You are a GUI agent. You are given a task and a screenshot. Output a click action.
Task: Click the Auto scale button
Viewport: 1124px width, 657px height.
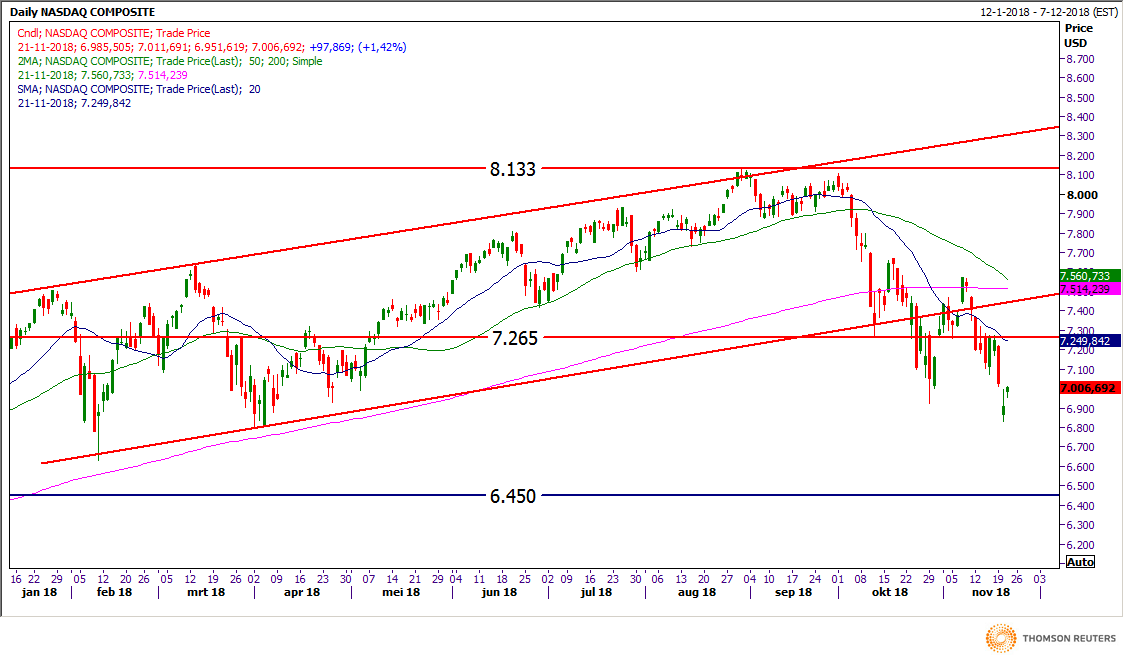tap(1080, 562)
